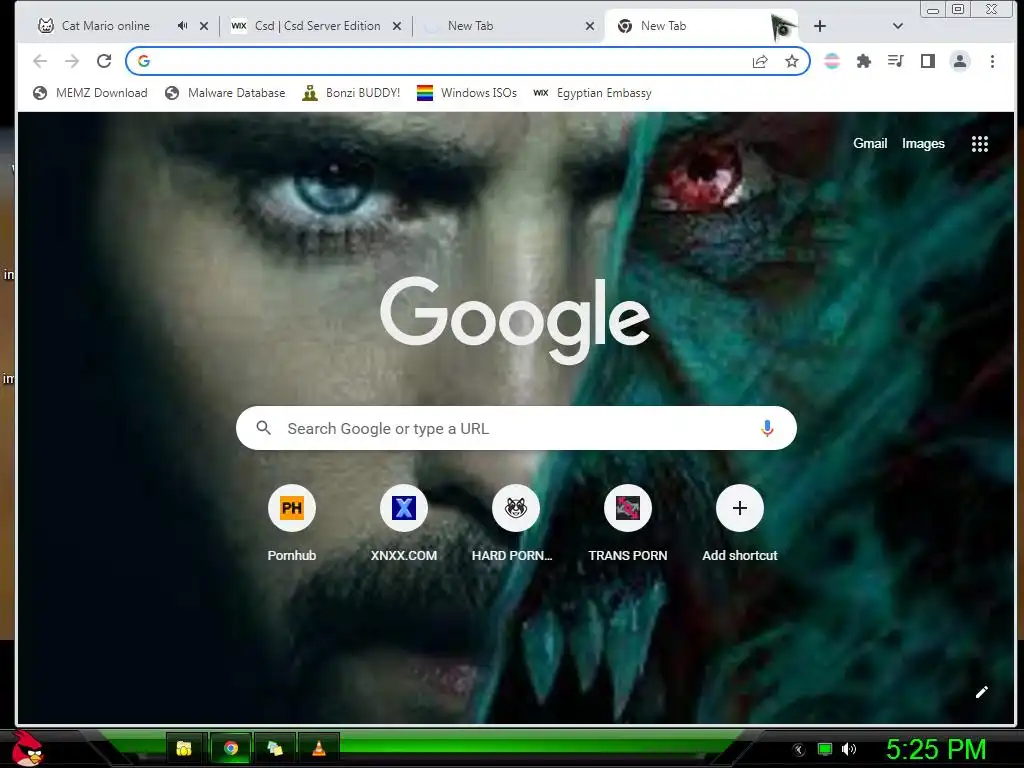Viewport: 1024px width, 768px height.
Task: Bookmark this tab with the star icon
Action: pyautogui.click(x=792, y=61)
